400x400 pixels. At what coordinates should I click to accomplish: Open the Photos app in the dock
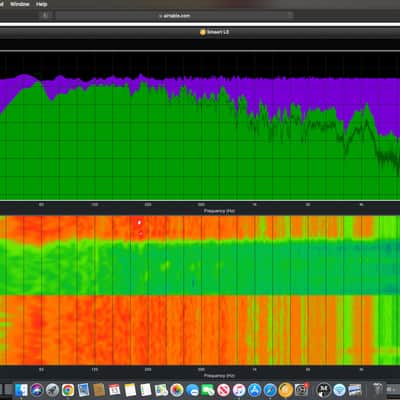click(177, 390)
